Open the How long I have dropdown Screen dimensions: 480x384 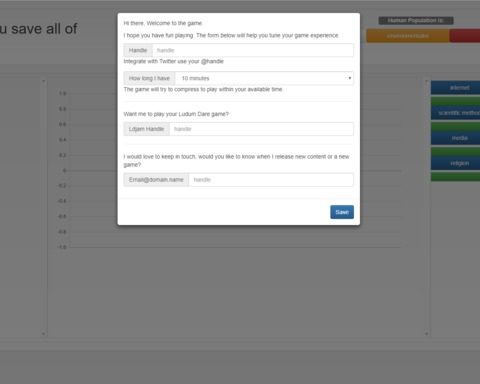pyautogui.click(x=264, y=78)
